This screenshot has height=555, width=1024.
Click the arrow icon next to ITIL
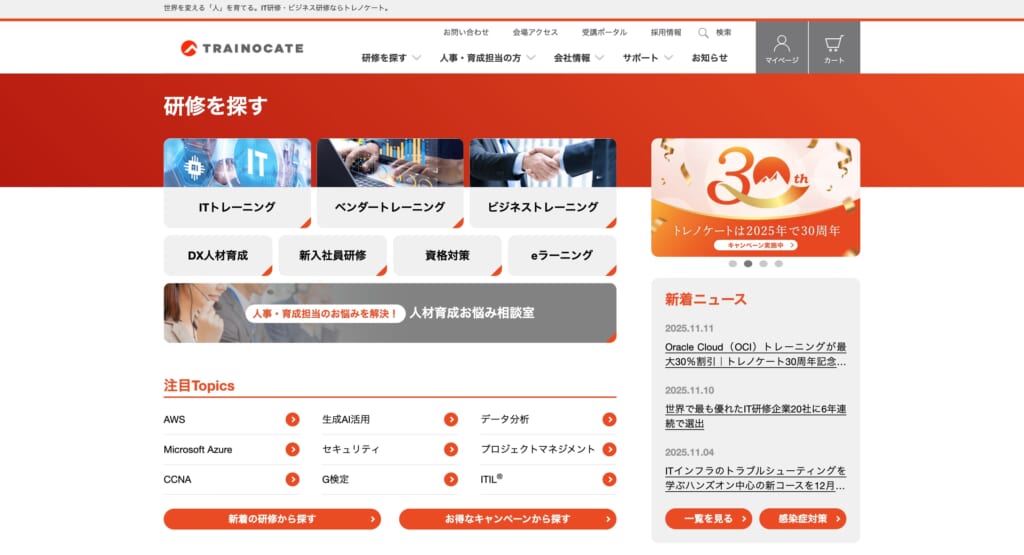tap(609, 479)
